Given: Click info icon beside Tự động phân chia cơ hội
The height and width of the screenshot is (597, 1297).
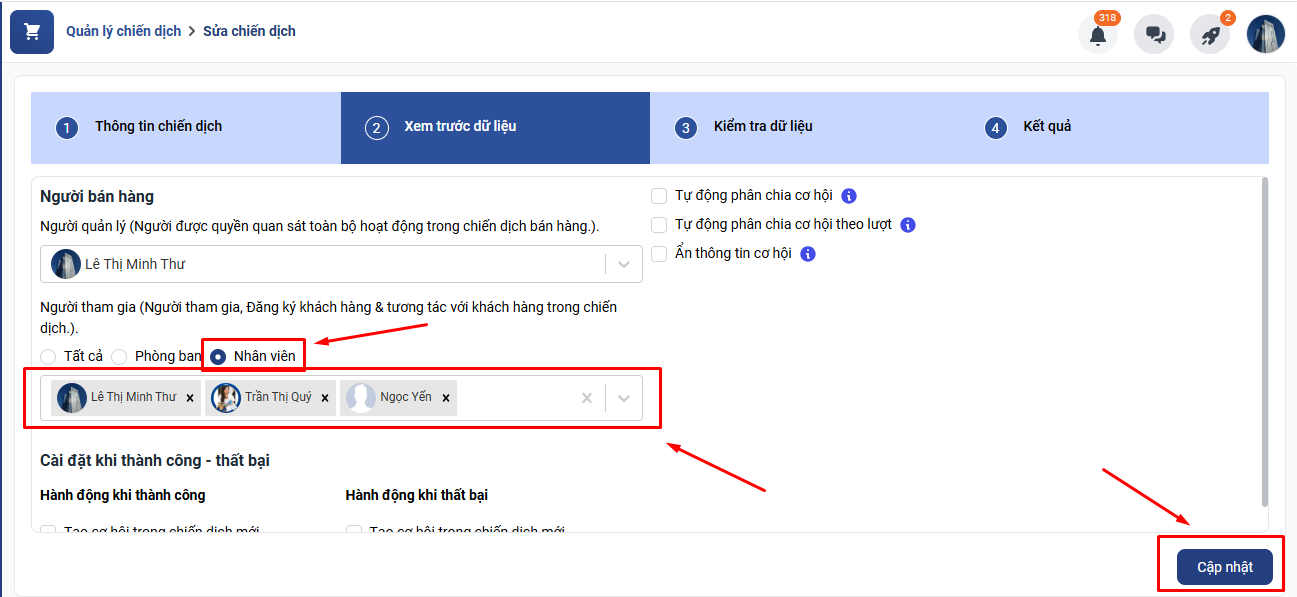Looking at the screenshot, I should (x=849, y=196).
